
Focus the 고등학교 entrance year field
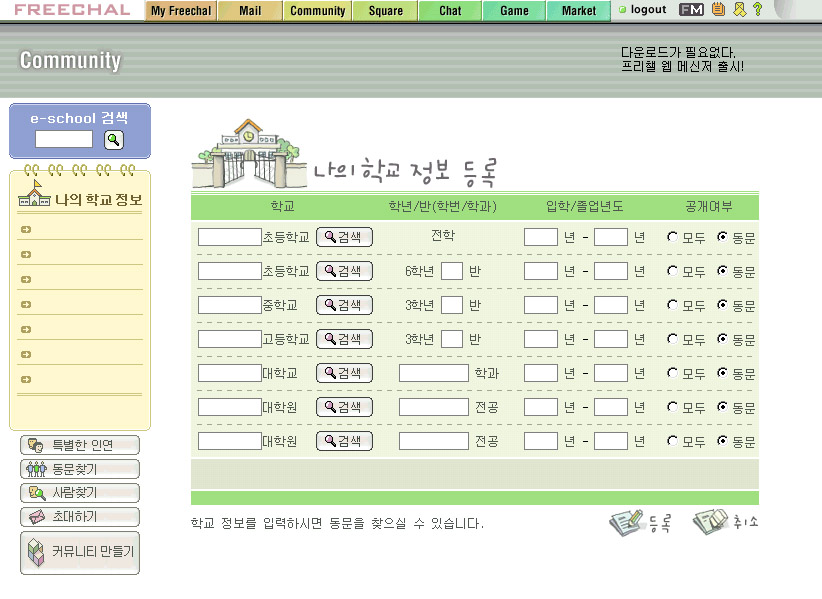(x=540, y=339)
